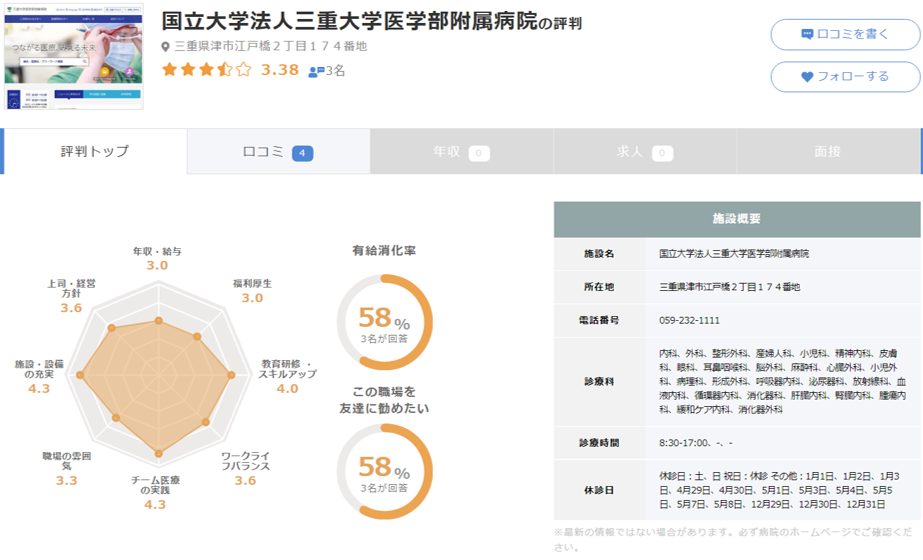Click the 施設概要 table header
923x560 pixels.
pos(737,219)
